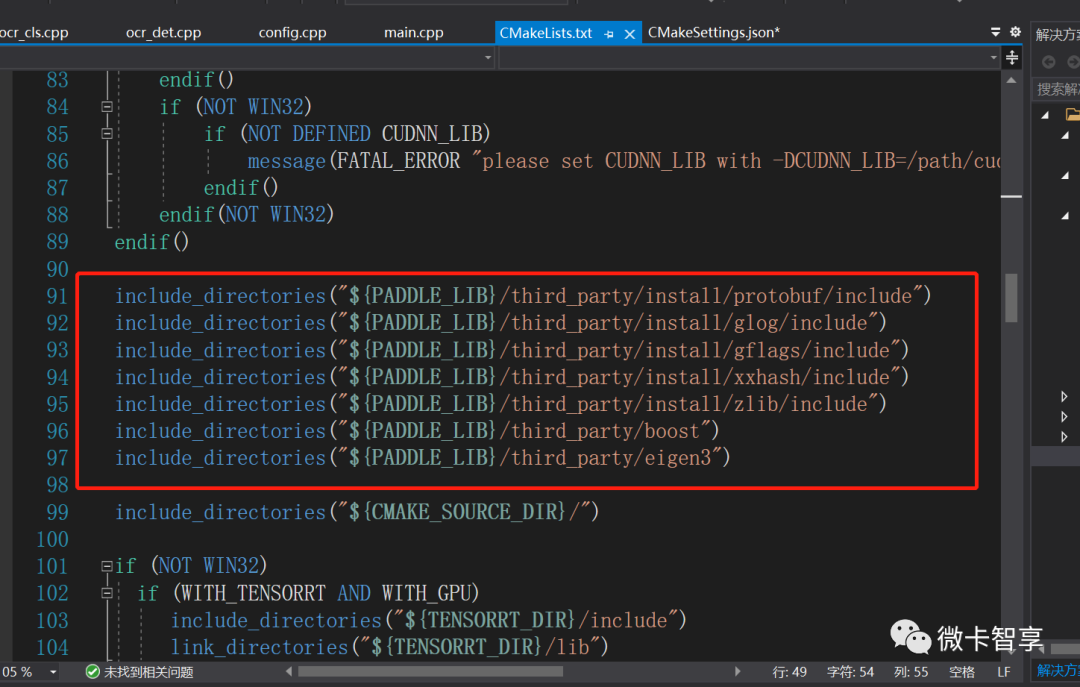Collapse the fold at line 102

coord(107,593)
